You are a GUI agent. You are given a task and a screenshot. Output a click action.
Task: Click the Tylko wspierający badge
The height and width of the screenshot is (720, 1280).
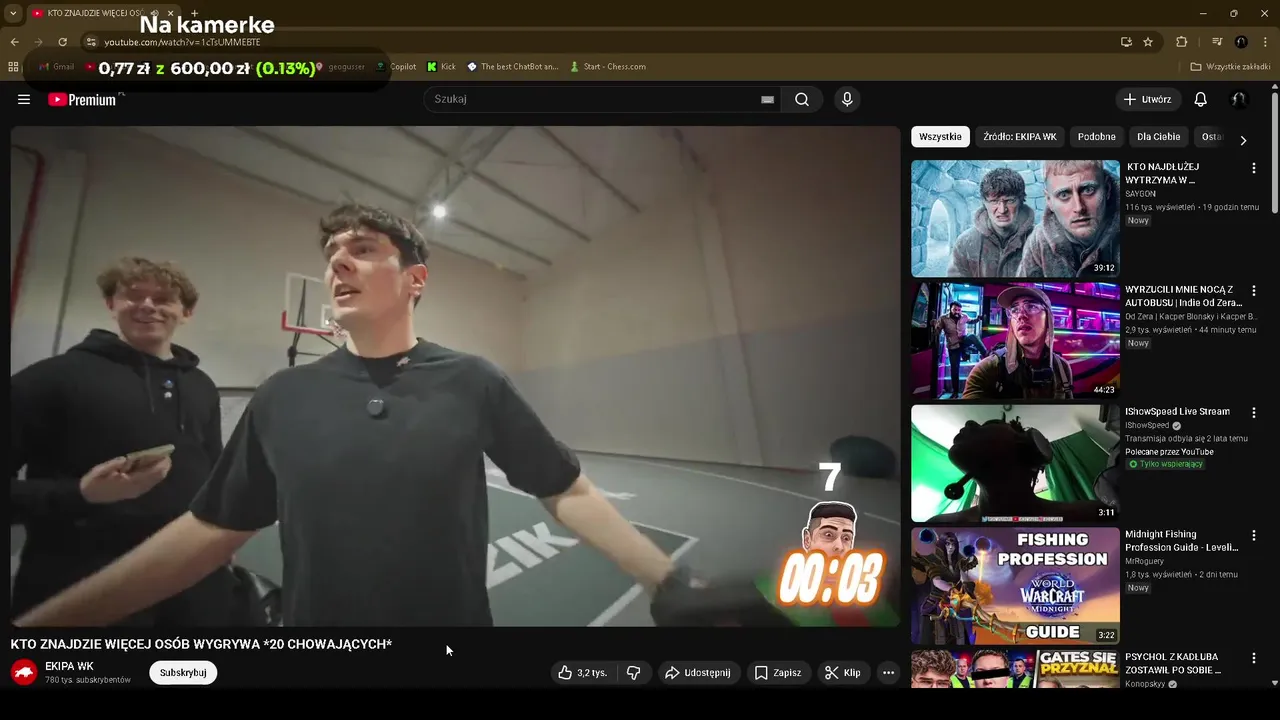pyautogui.click(x=1166, y=464)
